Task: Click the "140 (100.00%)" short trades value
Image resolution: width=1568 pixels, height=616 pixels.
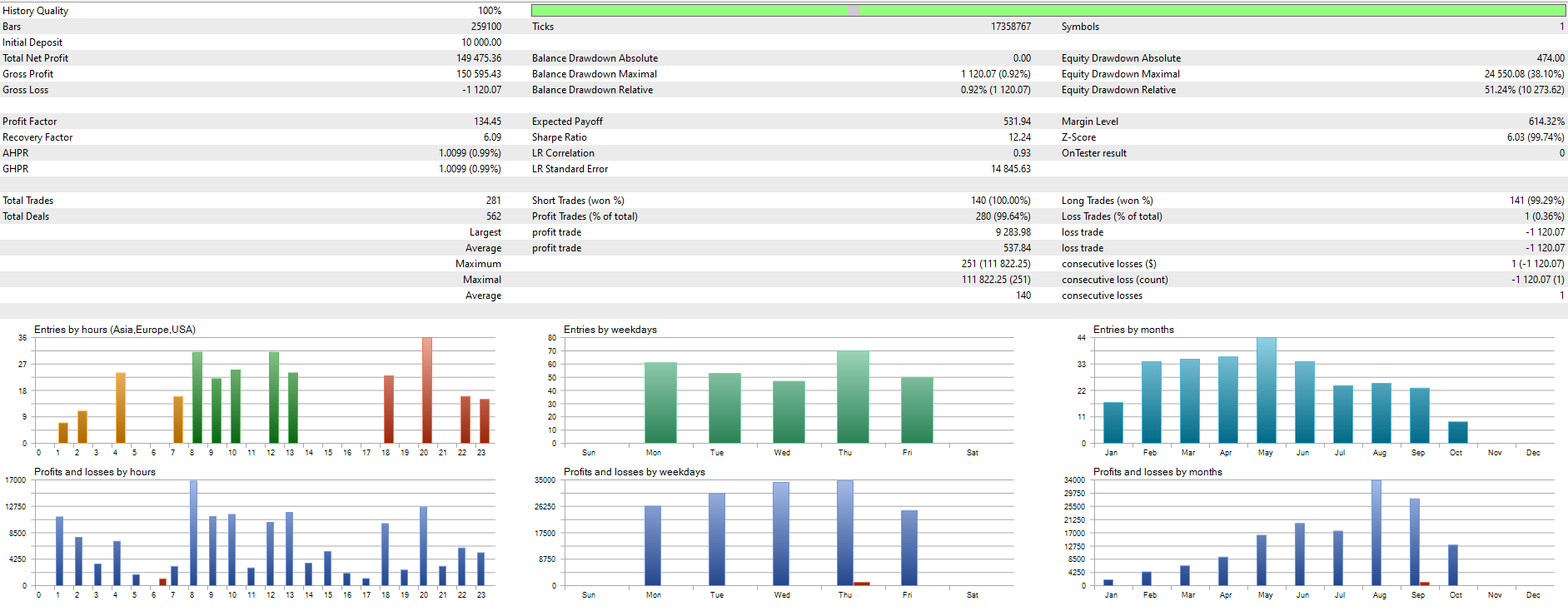Action: coord(1001,201)
